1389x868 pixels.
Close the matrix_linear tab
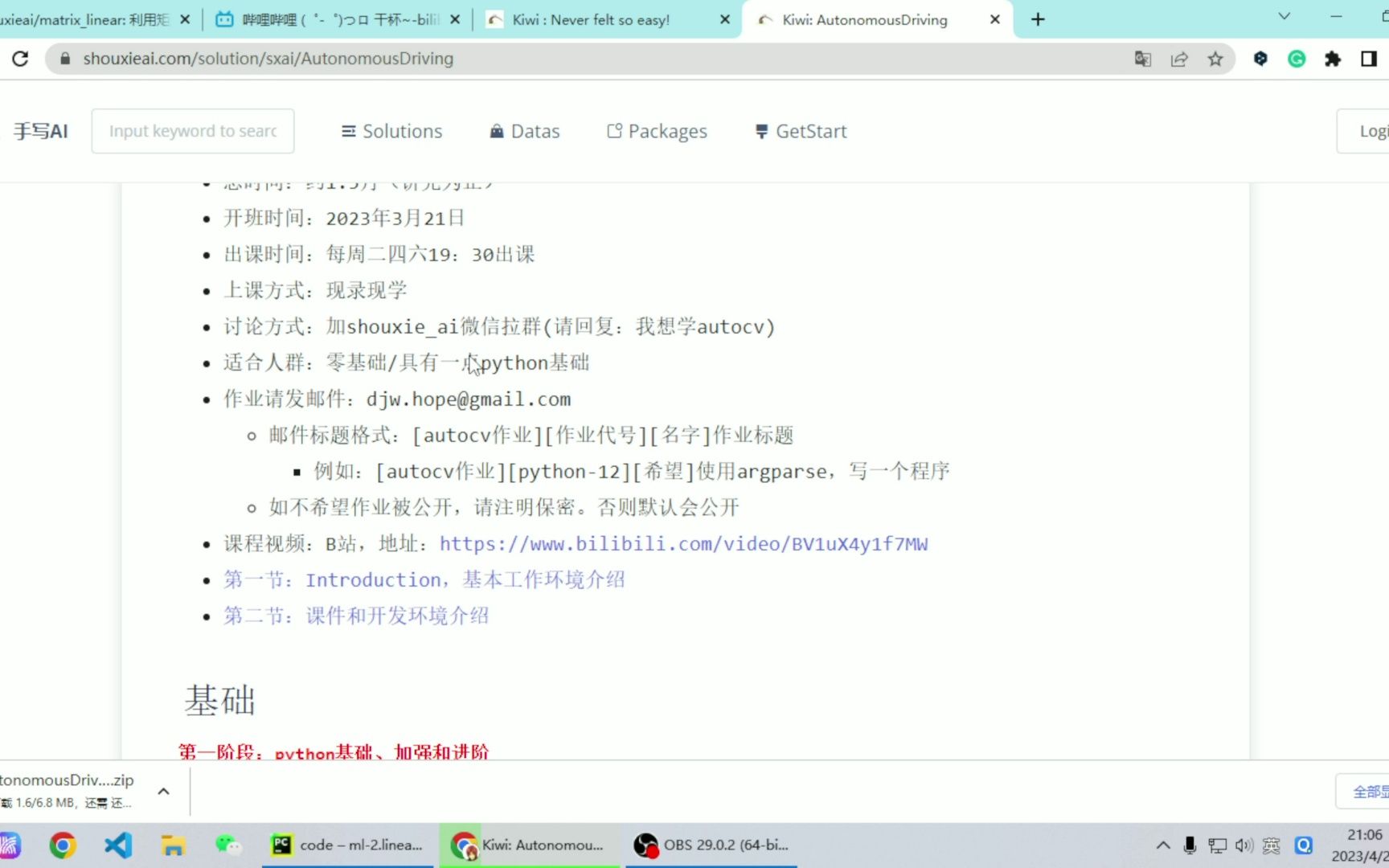coord(185,20)
